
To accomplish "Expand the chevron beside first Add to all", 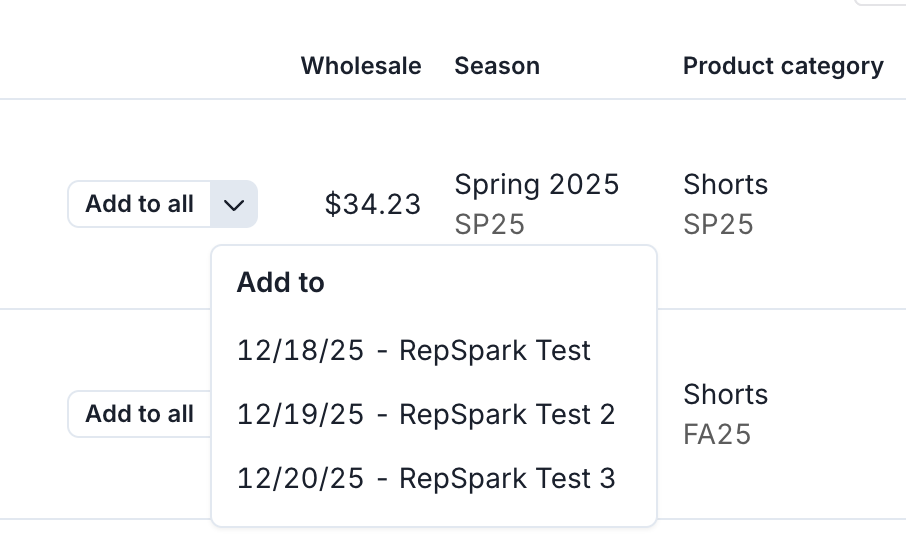I will [x=234, y=204].
